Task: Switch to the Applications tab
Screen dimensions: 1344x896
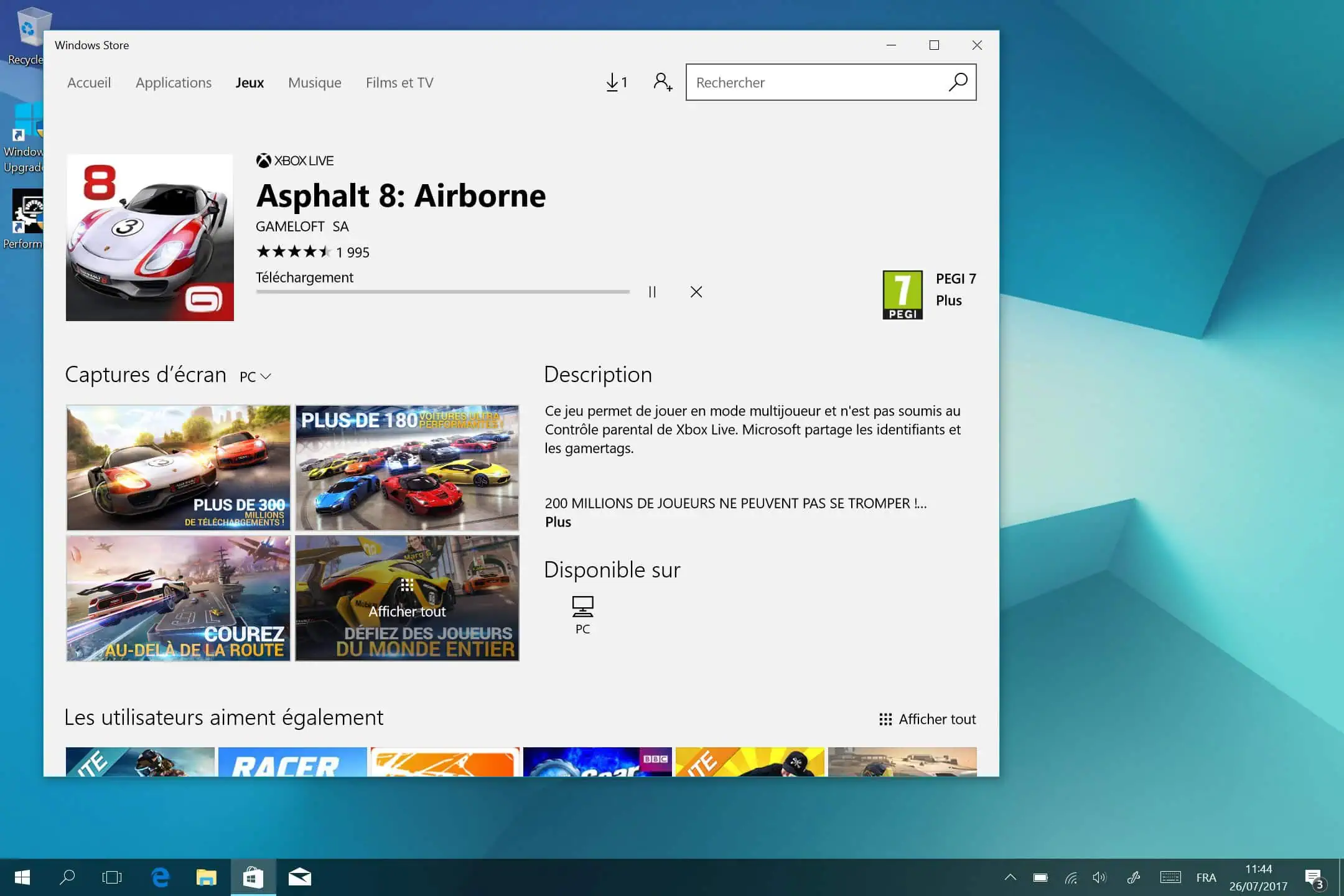Action: pyautogui.click(x=174, y=83)
